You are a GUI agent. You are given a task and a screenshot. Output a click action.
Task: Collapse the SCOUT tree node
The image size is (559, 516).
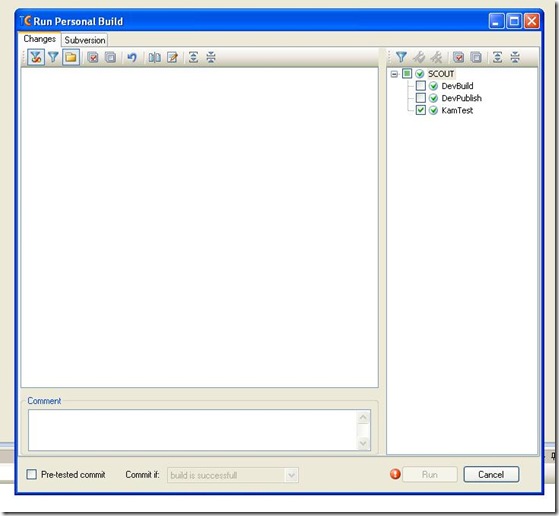[x=394, y=74]
